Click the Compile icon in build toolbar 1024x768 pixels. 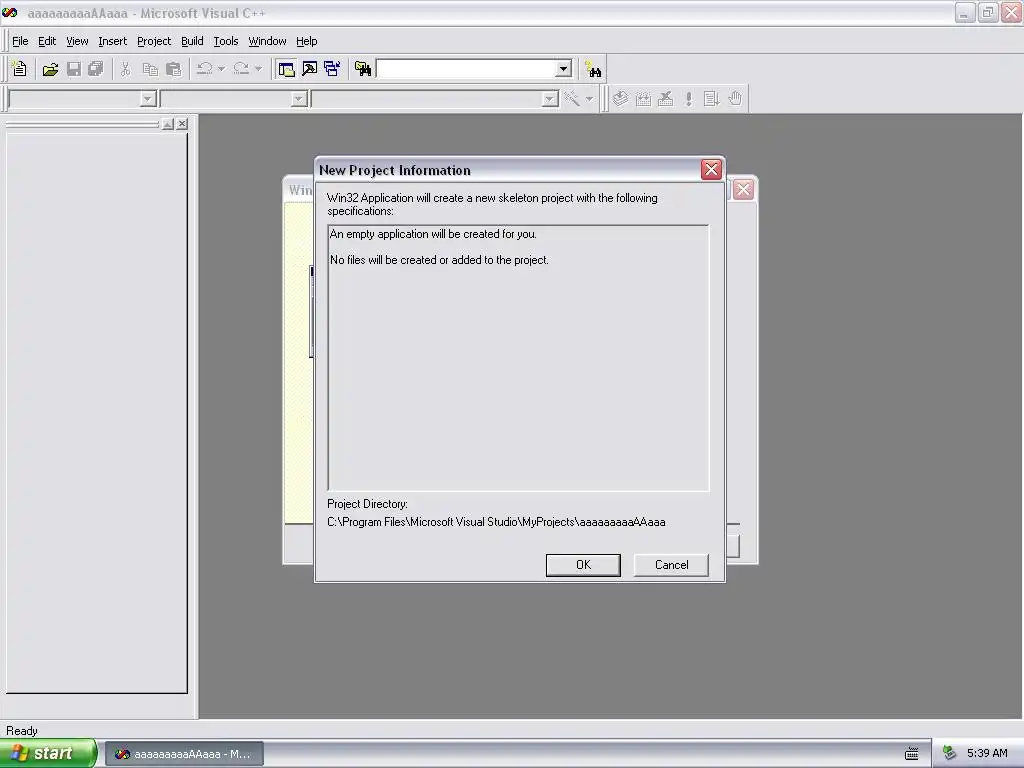click(620, 99)
